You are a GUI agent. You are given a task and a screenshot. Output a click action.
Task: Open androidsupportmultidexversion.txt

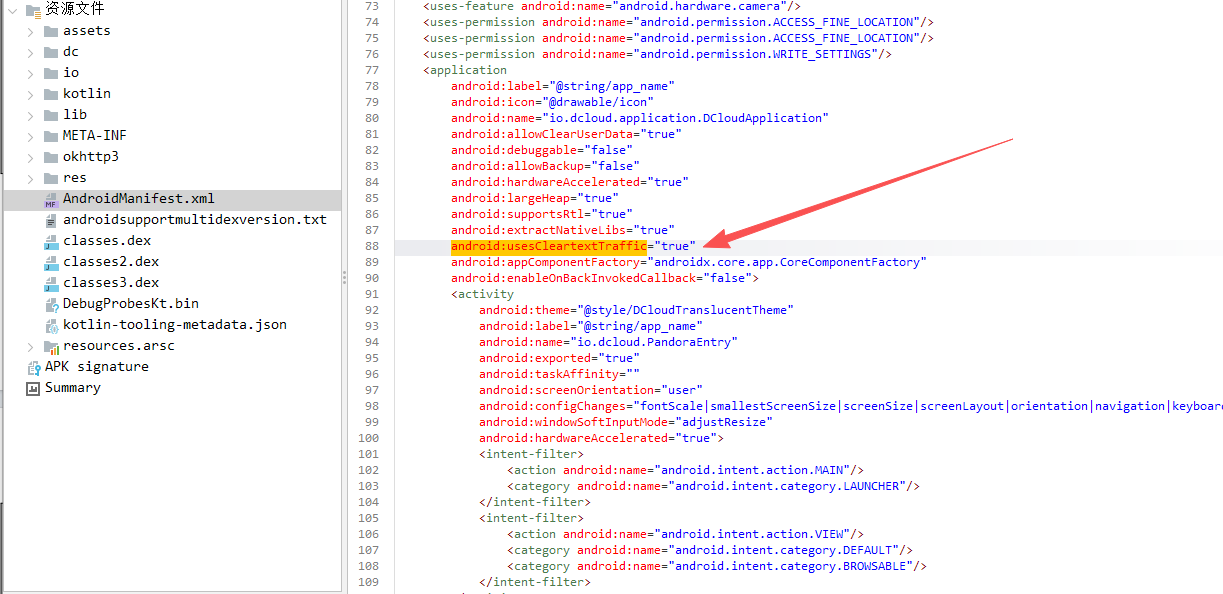tap(195, 220)
